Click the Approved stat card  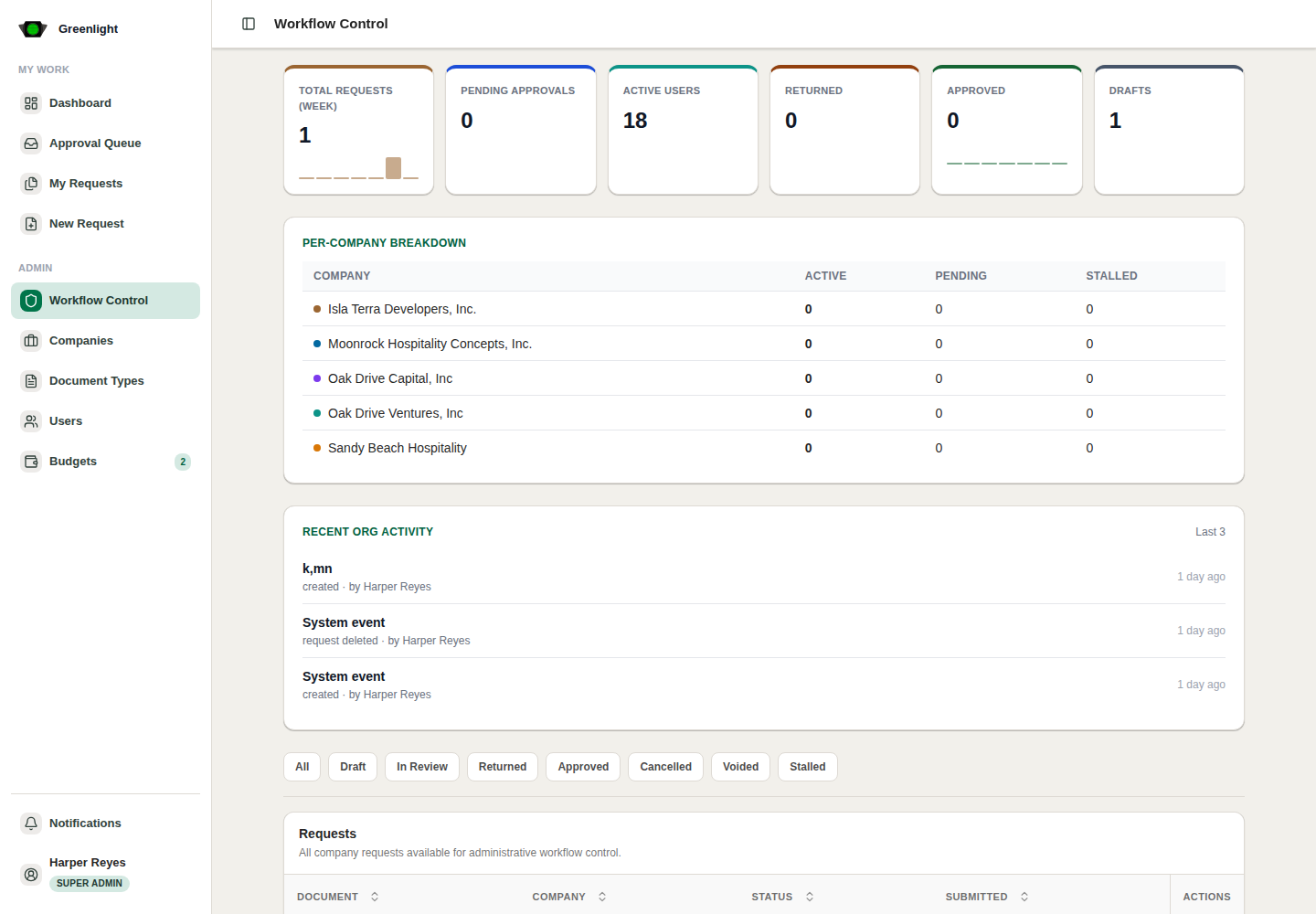click(1007, 130)
